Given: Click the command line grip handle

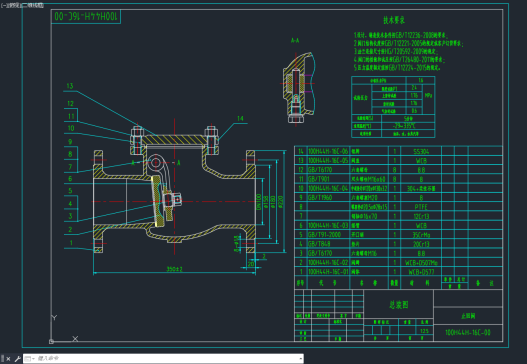Looking at the screenshot, I should (2, 359).
